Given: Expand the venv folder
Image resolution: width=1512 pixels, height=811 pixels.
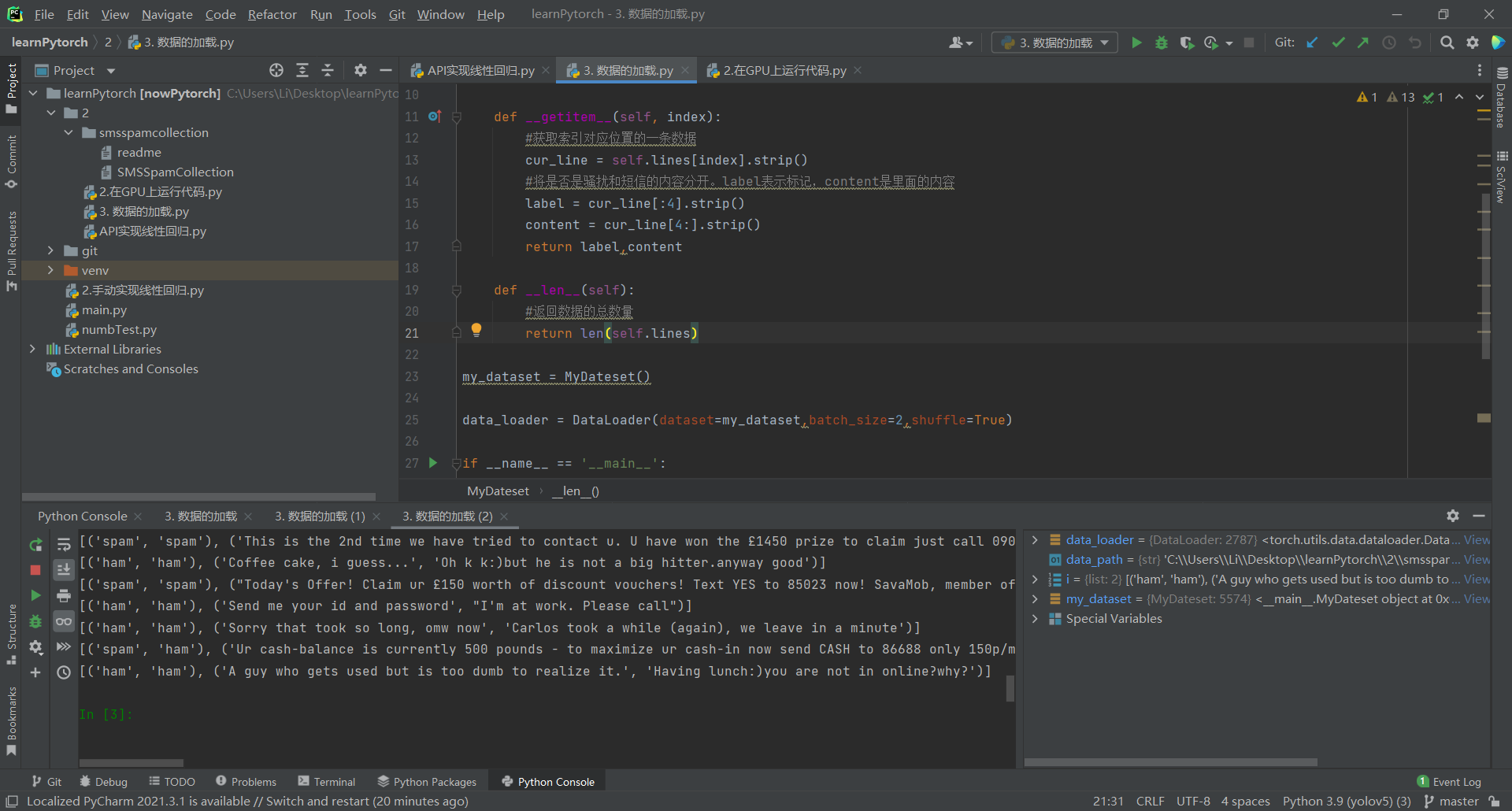Looking at the screenshot, I should [50, 270].
